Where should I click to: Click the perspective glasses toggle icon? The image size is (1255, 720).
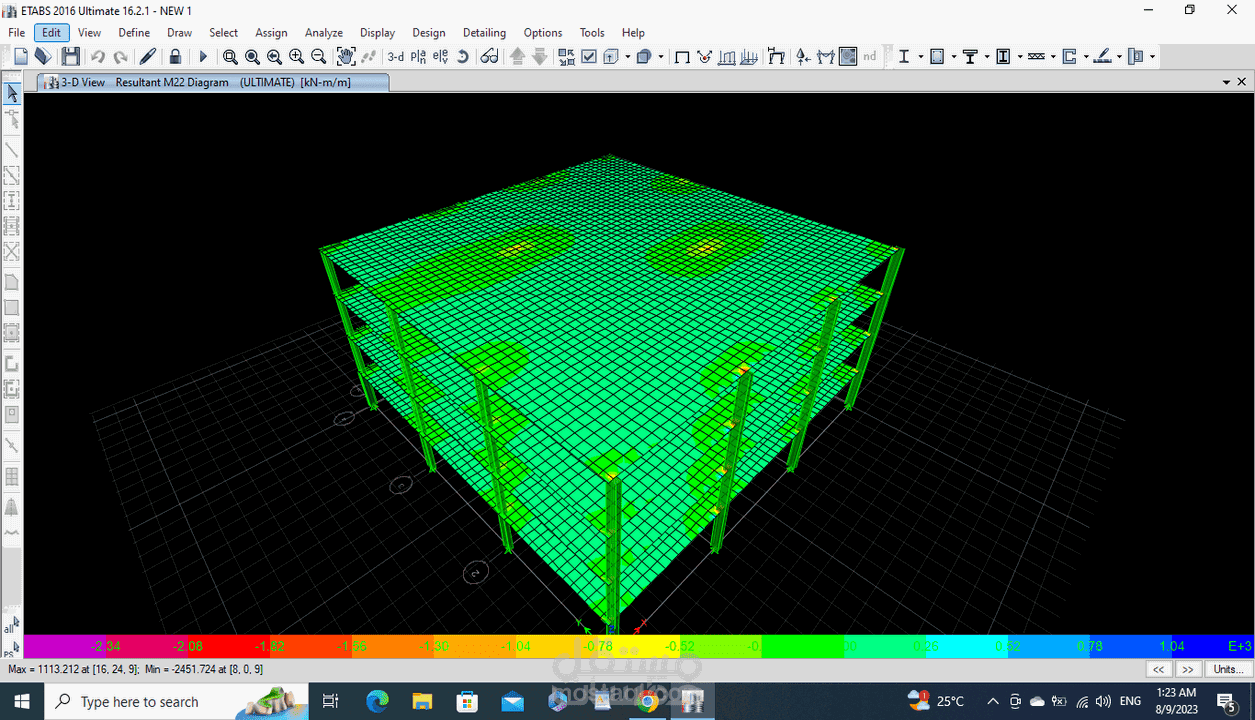(489, 57)
